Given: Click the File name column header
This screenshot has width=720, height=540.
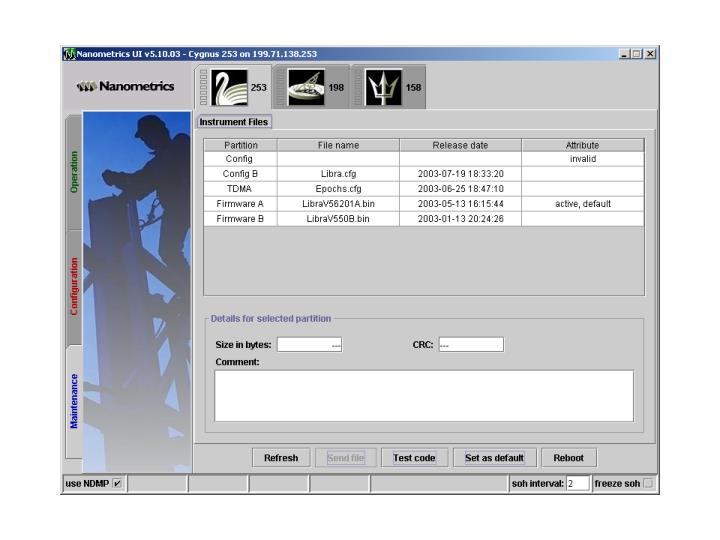Looking at the screenshot, I should (338, 145).
